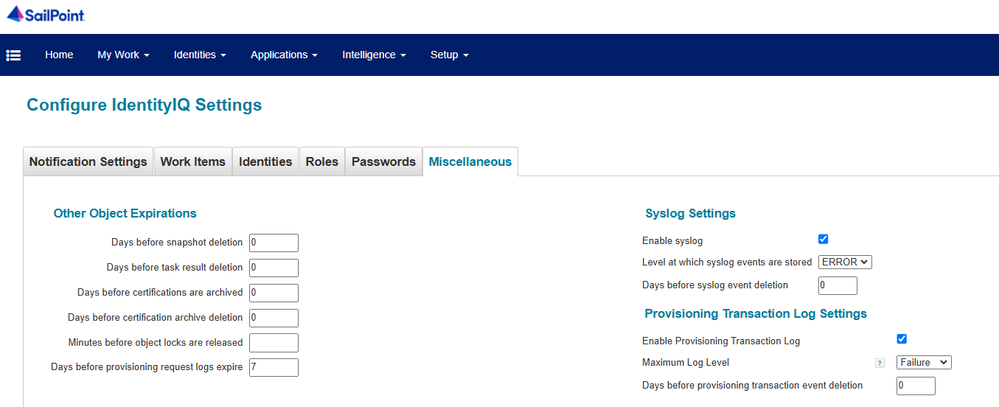Focus the Minutes before object locks released field

pyautogui.click(x=274, y=343)
